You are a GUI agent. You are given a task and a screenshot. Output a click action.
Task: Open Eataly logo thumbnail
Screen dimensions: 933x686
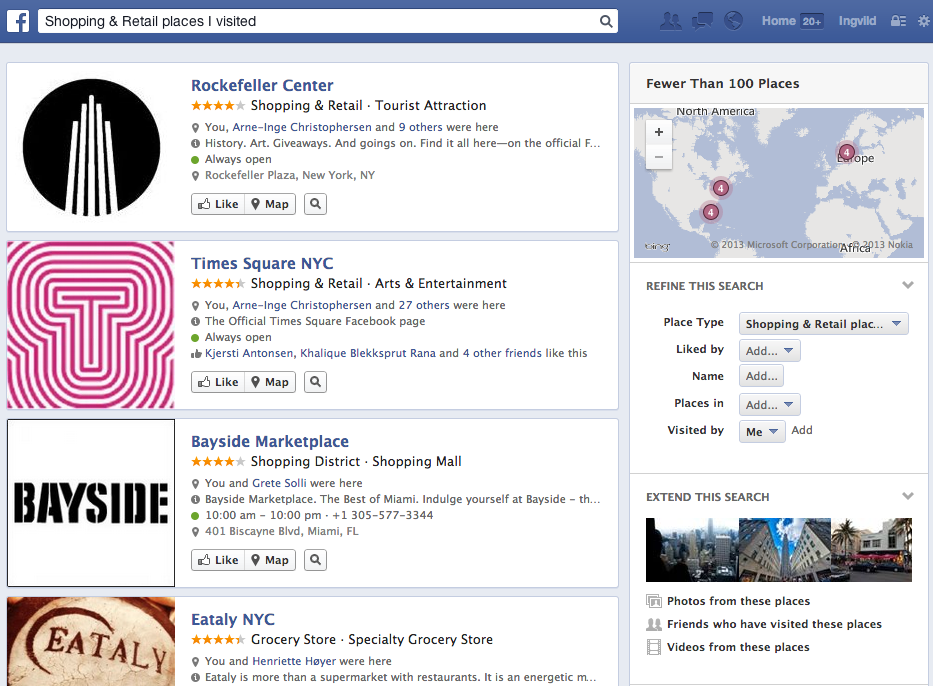click(x=91, y=641)
